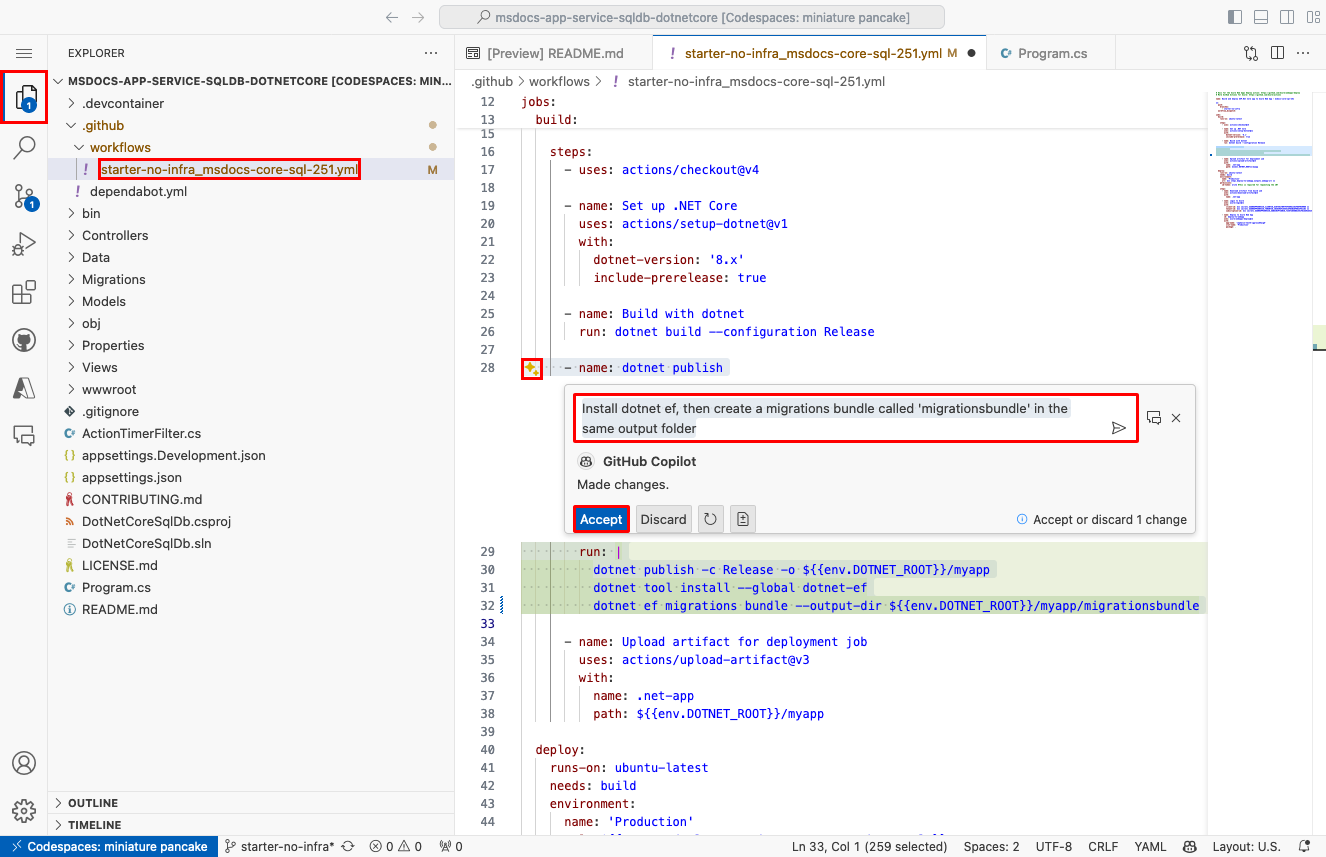Viewport: 1326px width, 857px height.
Task: Open the Source Control view
Action: (x=24, y=195)
